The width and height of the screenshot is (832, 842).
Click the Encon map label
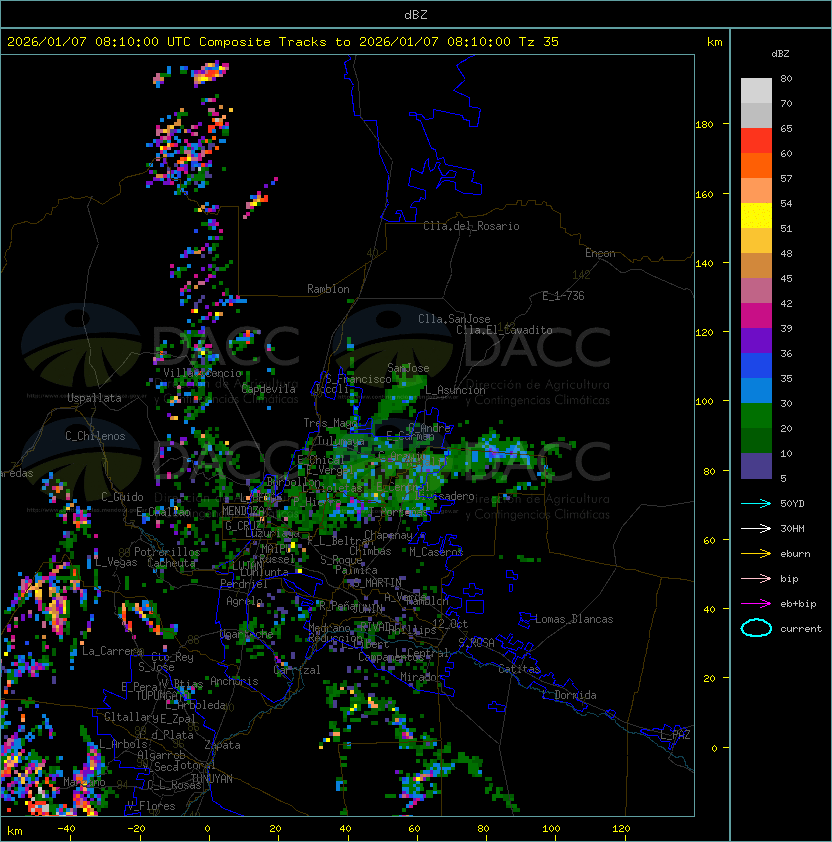coord(600,253)
